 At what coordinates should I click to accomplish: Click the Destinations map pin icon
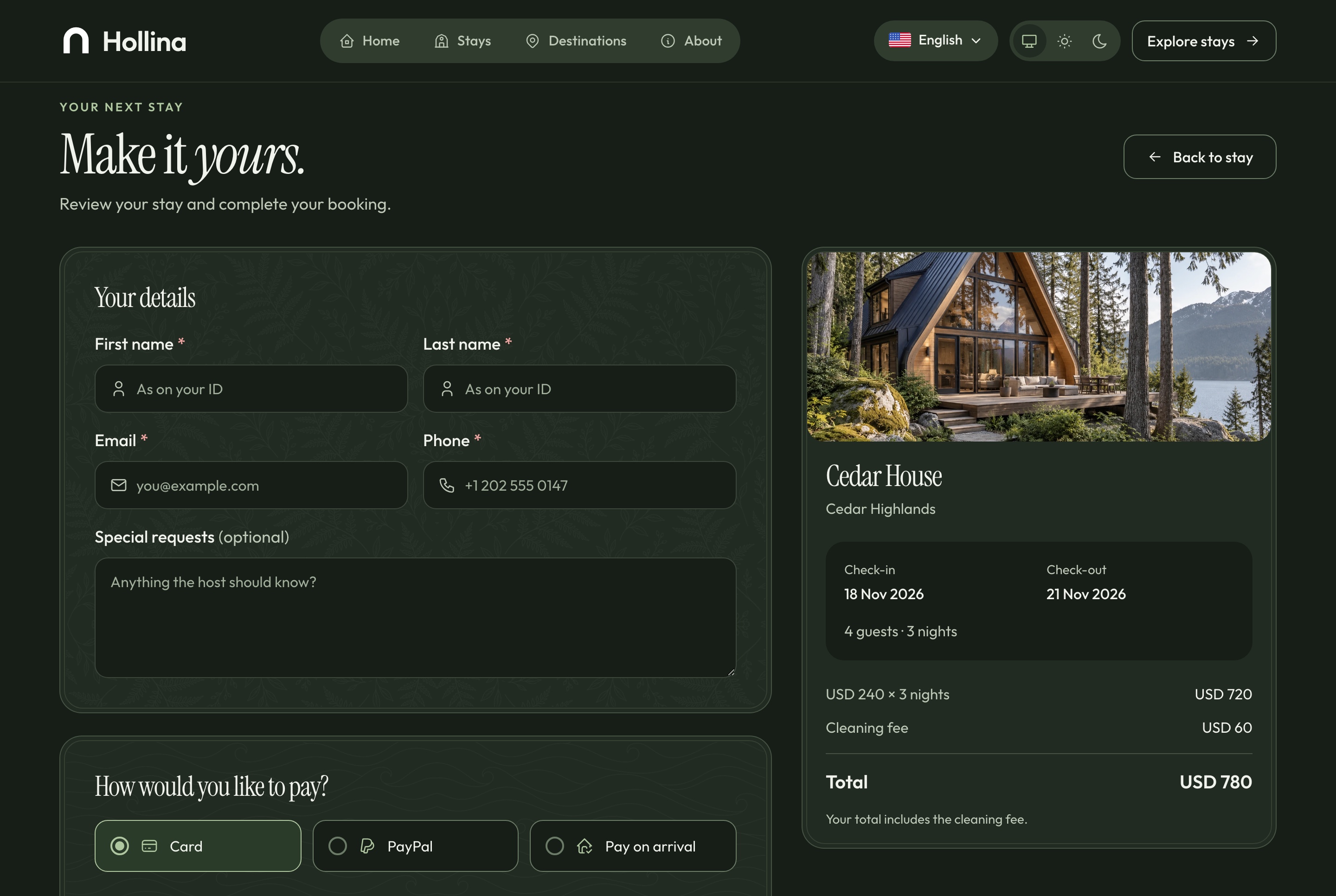point(533,41)
